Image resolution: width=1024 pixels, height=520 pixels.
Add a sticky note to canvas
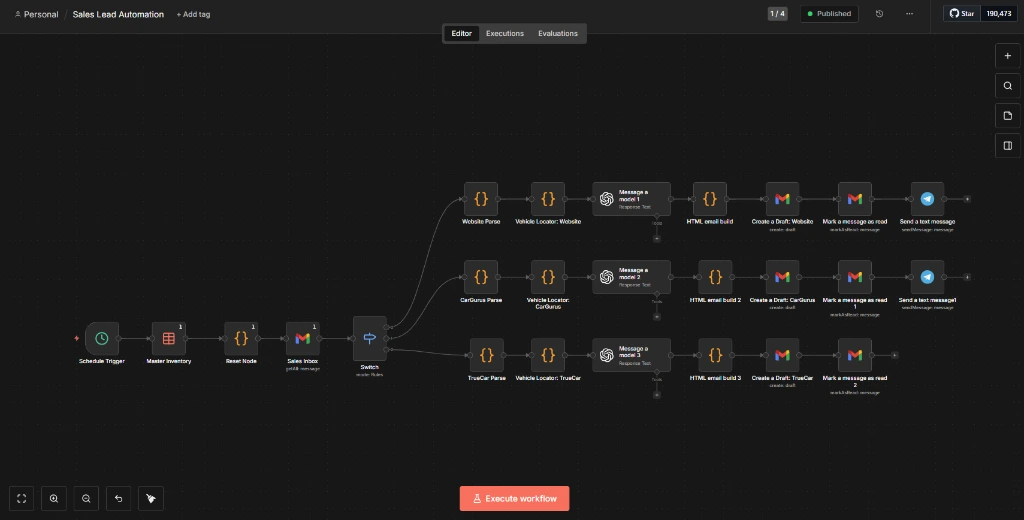point(1008,116)
